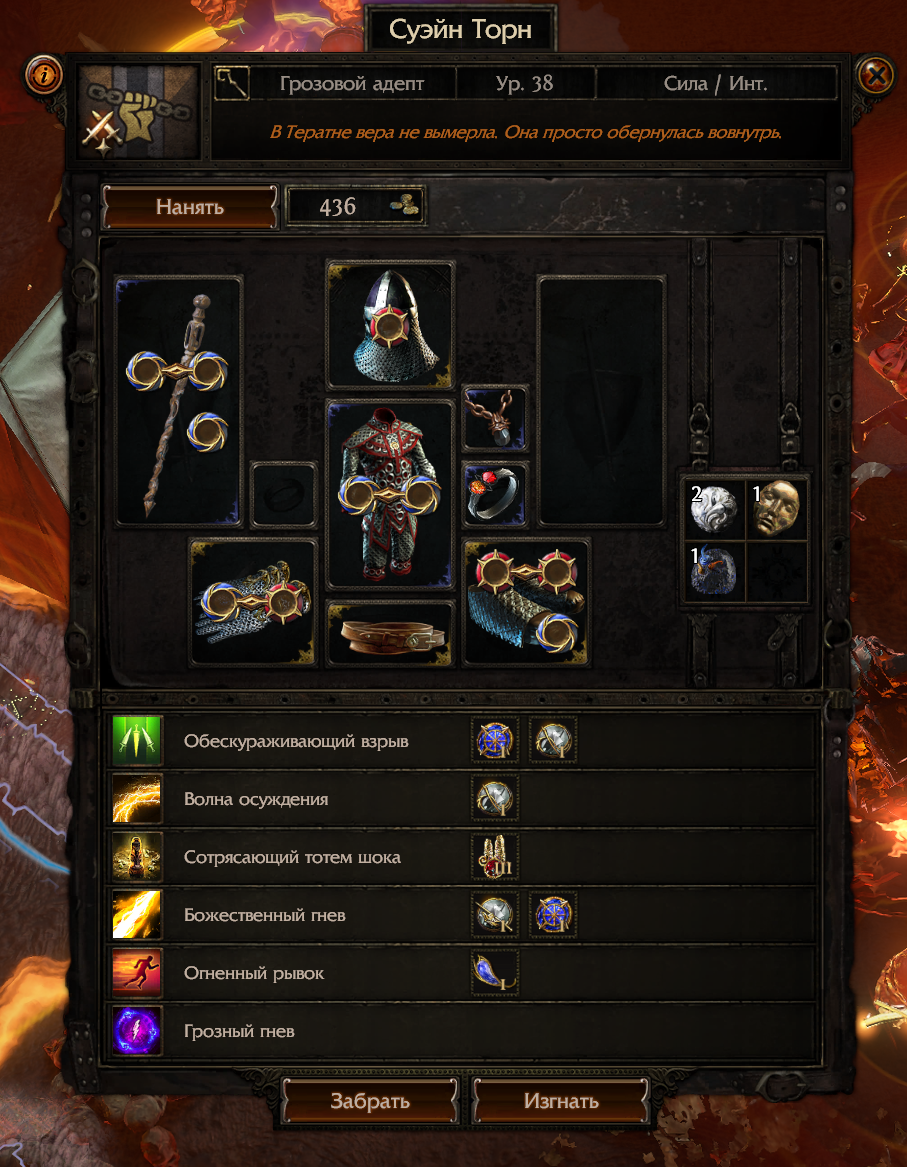This screenshot has width=907, height=1167.
Task: Click the Забрать button
Action: [370, 1100]
